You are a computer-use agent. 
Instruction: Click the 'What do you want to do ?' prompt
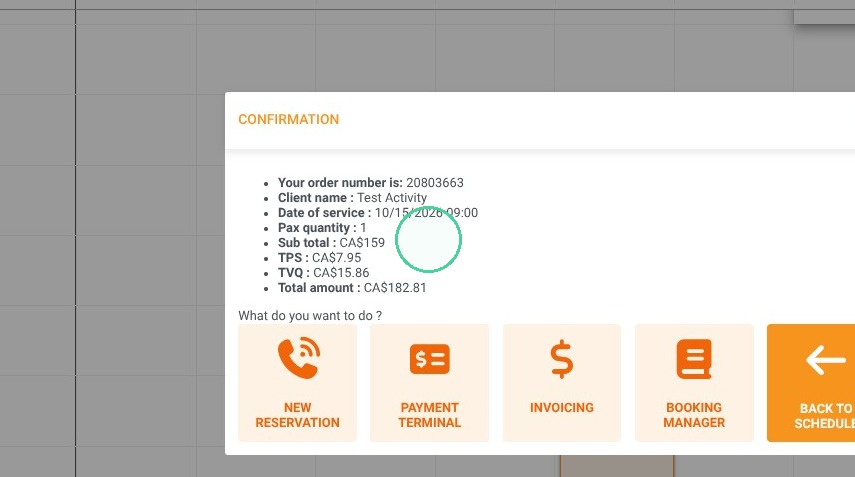click(x=310, y=316)
